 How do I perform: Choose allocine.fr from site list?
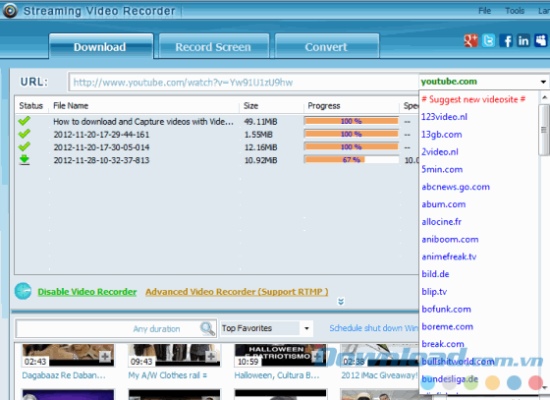(x=441, y=222)
